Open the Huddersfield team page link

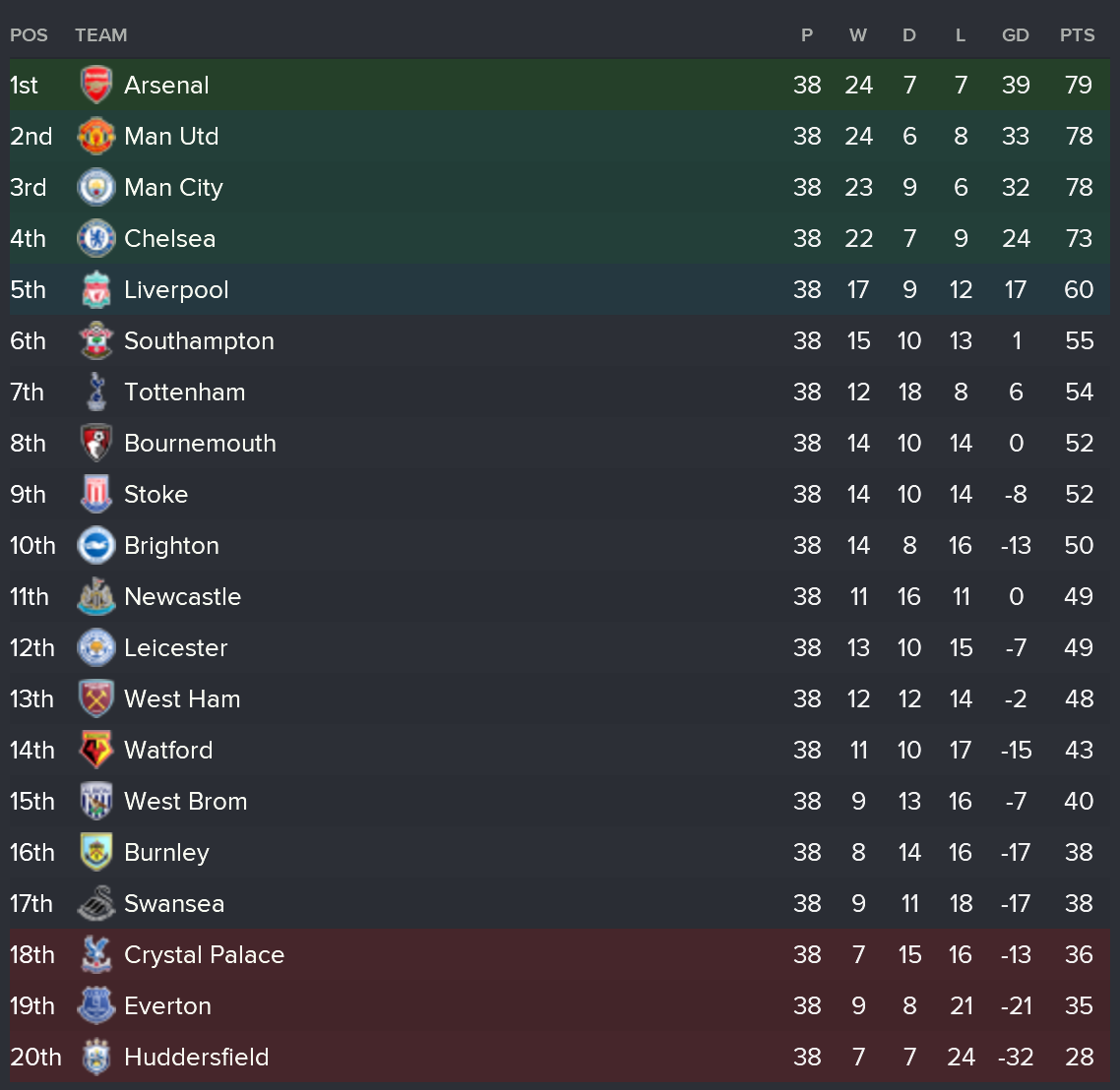pos(196,1058)
